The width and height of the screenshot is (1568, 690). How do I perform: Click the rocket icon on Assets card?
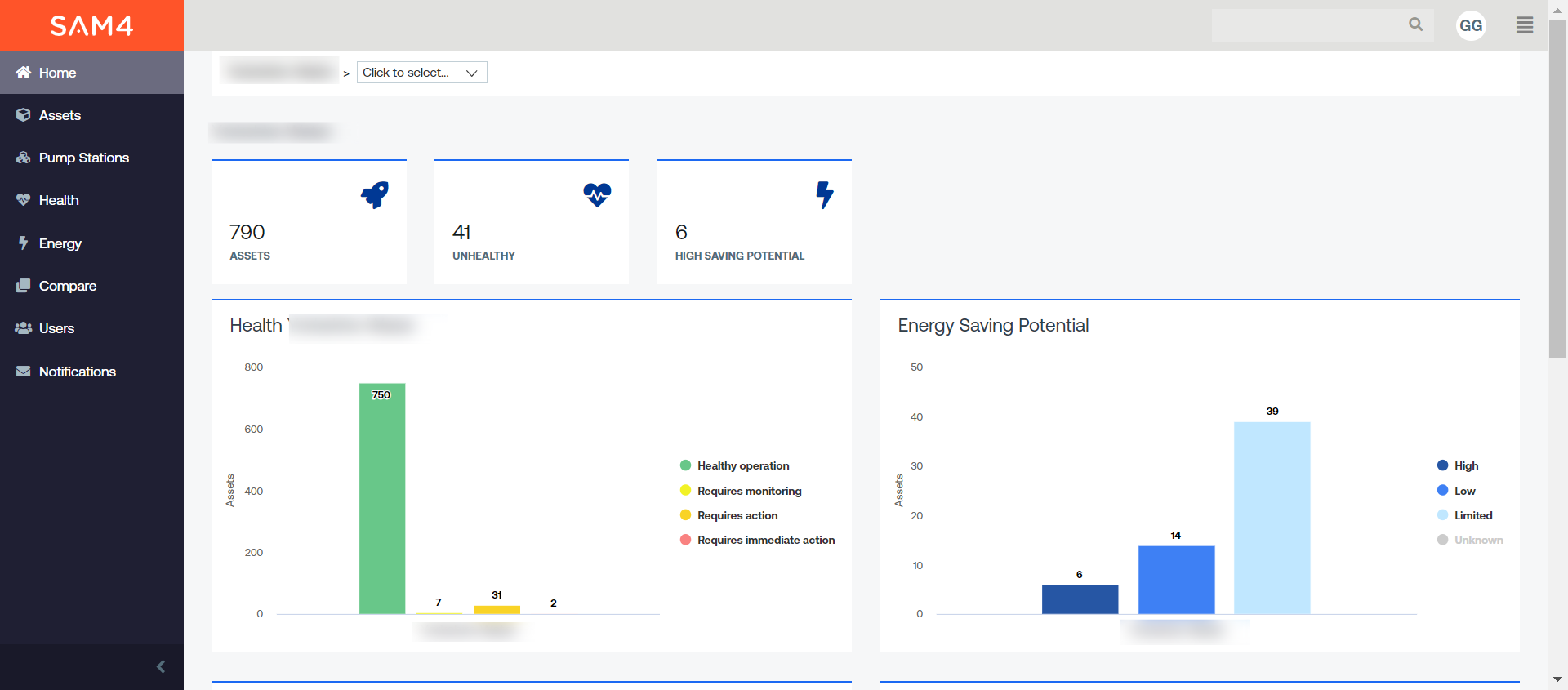pyautogui.click(x=375, y=195)
